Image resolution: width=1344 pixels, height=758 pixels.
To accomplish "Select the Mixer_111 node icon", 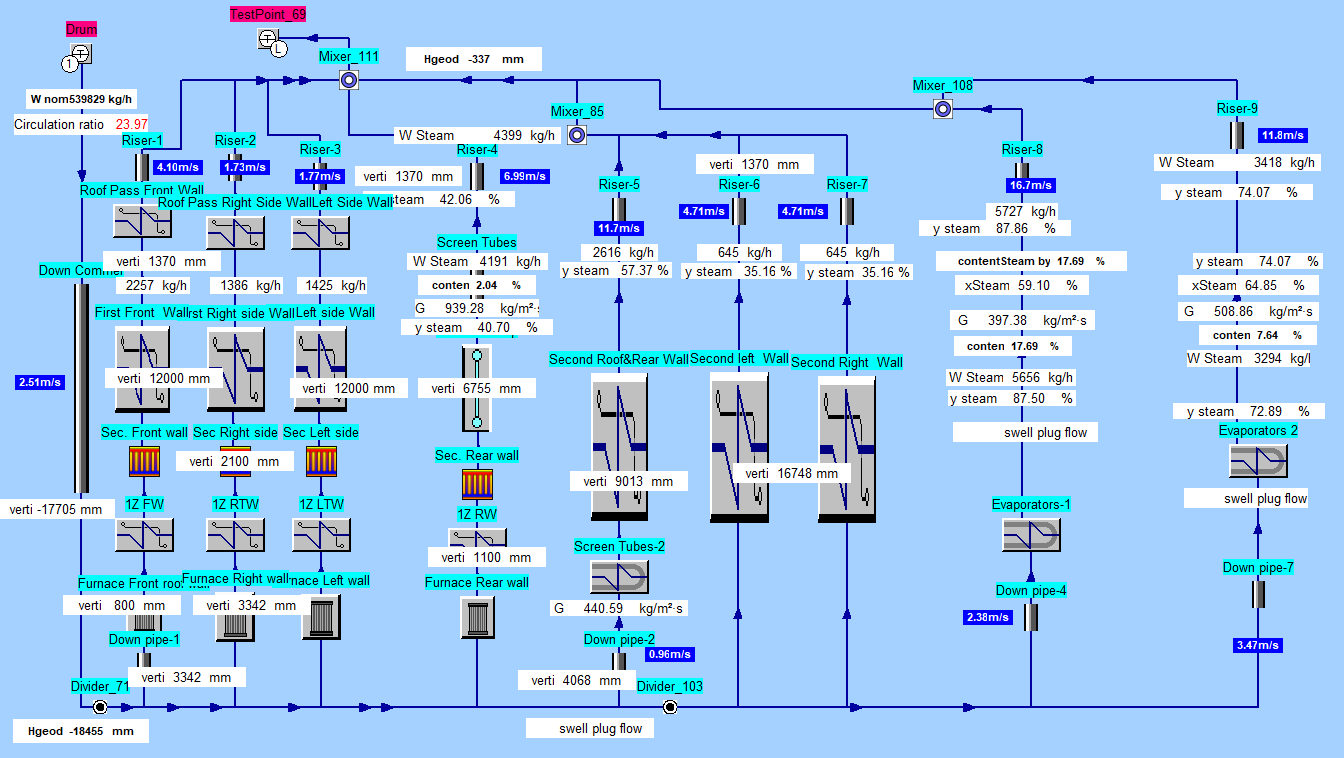I will (x=349, y=81).
